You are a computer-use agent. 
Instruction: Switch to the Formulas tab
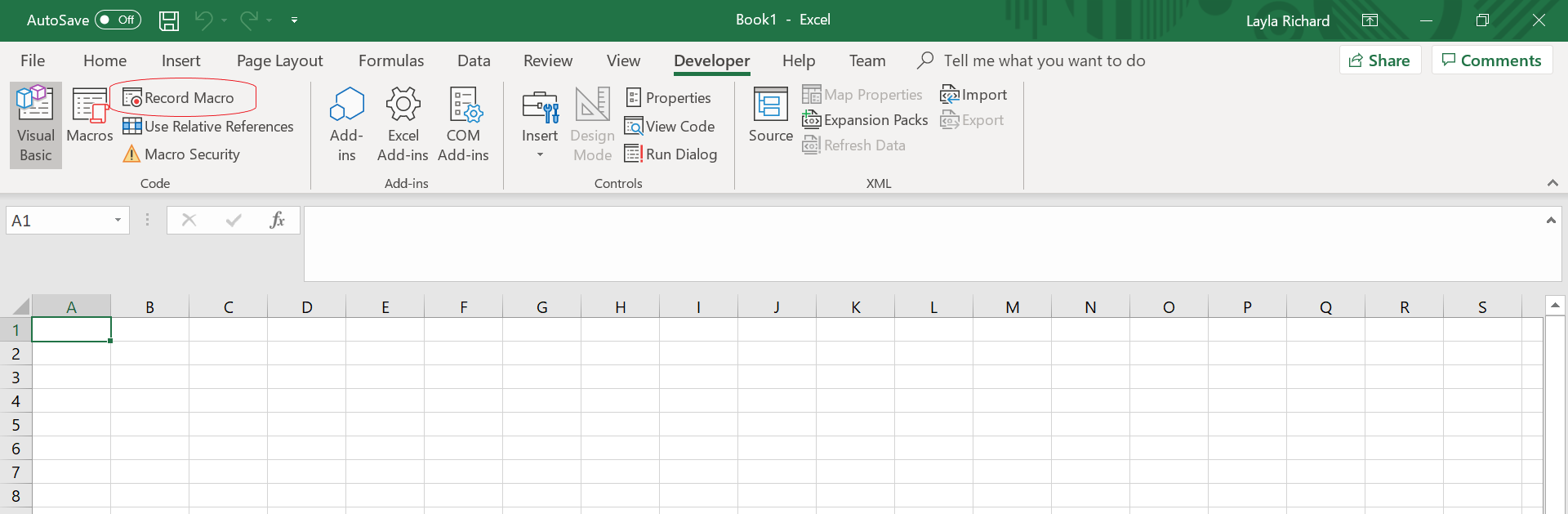[391, 60]
